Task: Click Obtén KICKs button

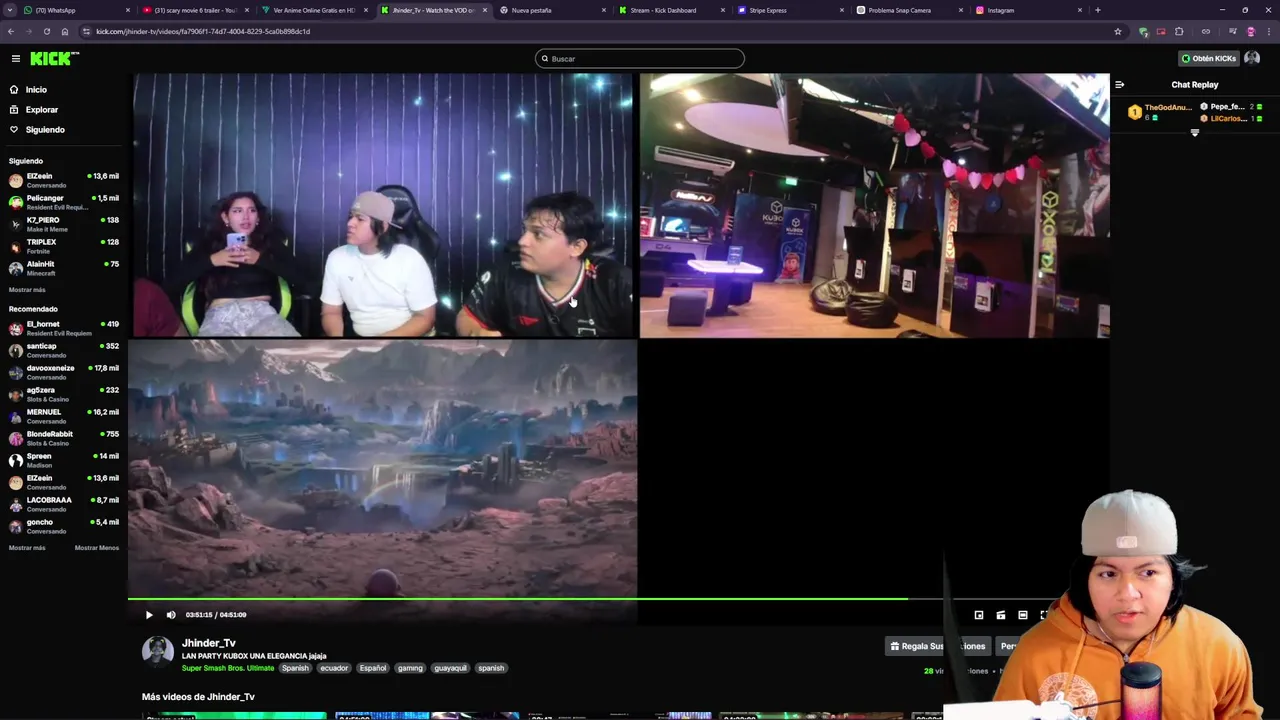Action: pos(1208,58)
